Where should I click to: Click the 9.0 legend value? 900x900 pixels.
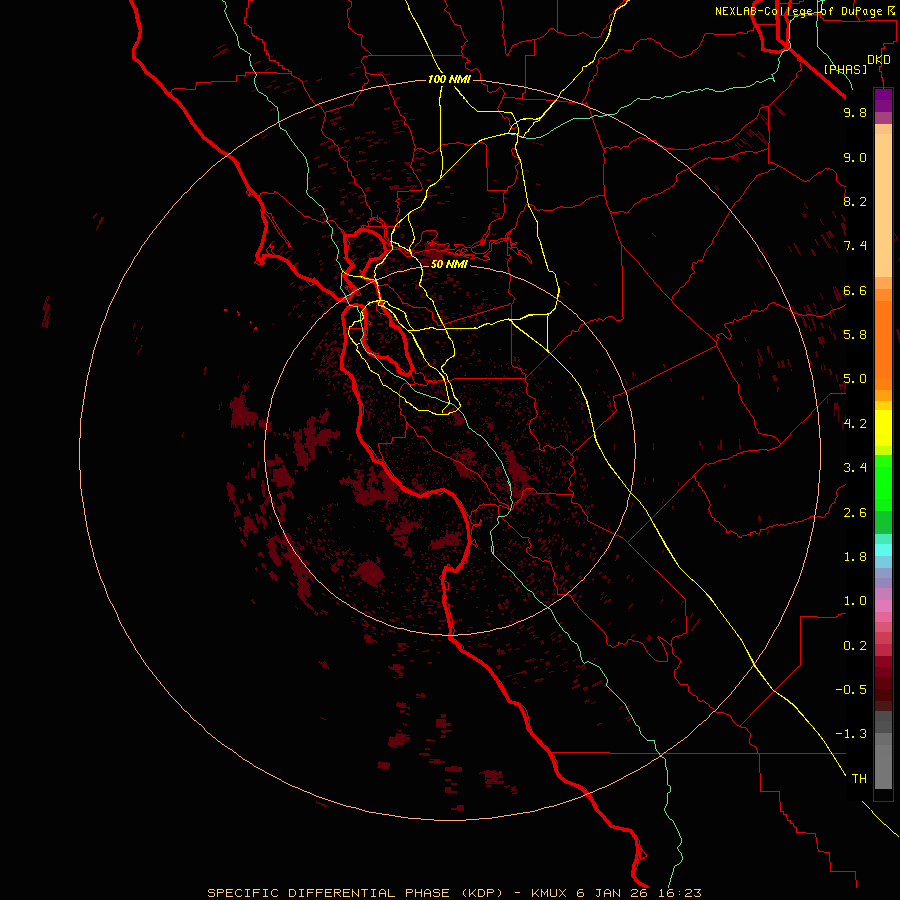click(855, 157)
